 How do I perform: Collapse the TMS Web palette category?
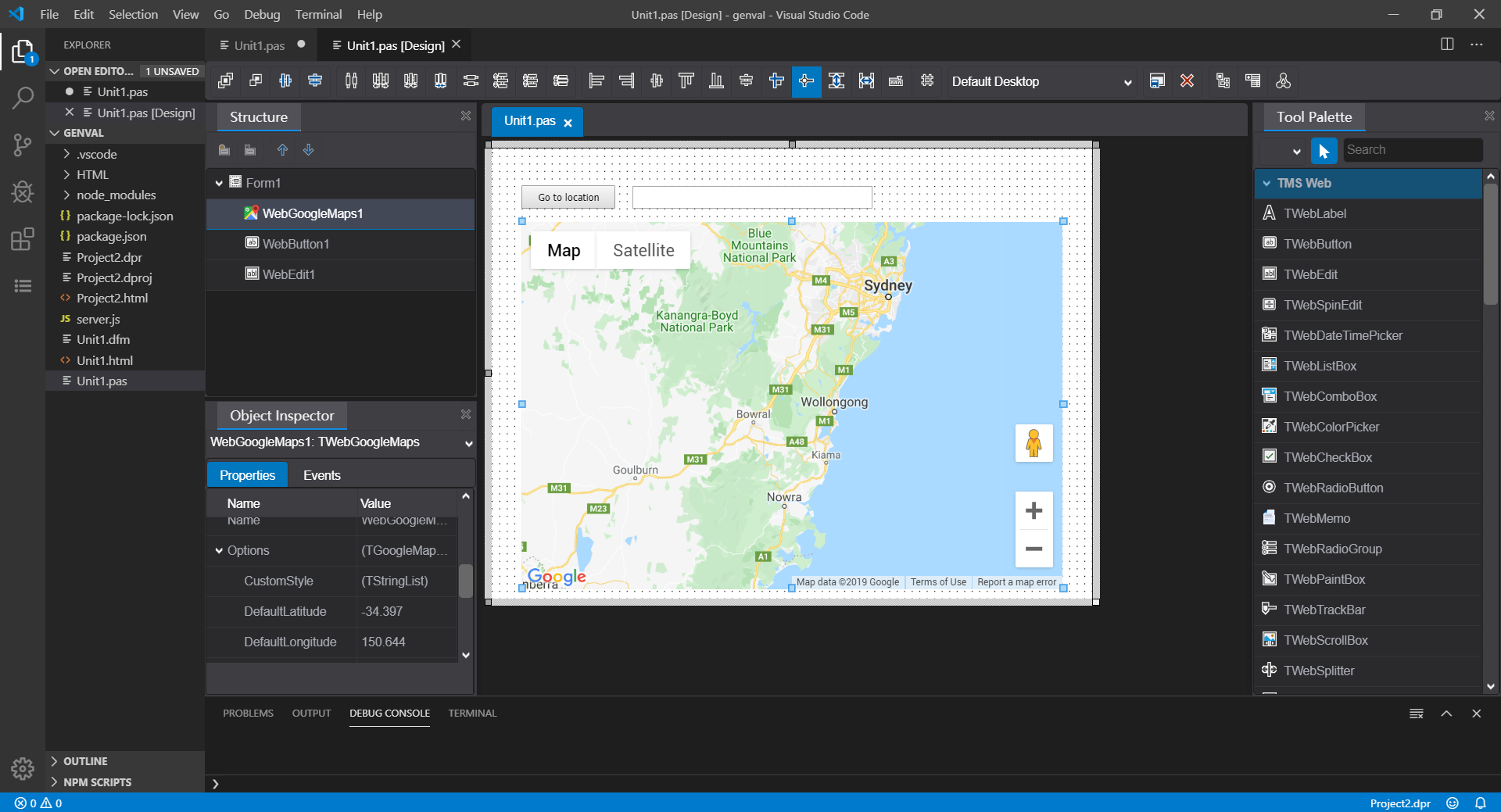tap(1266, 183)
